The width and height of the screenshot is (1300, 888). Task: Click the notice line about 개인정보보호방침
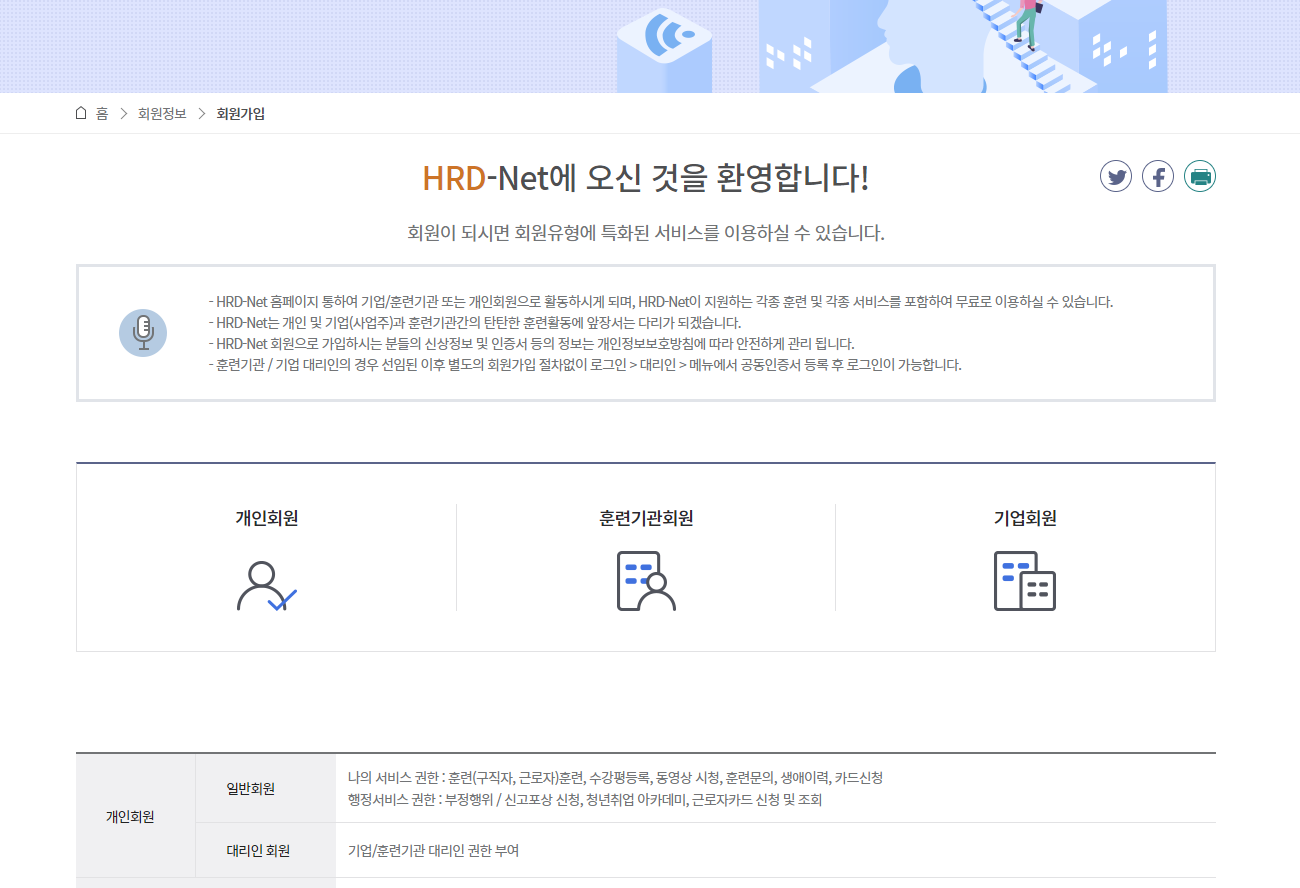[531, 343]
